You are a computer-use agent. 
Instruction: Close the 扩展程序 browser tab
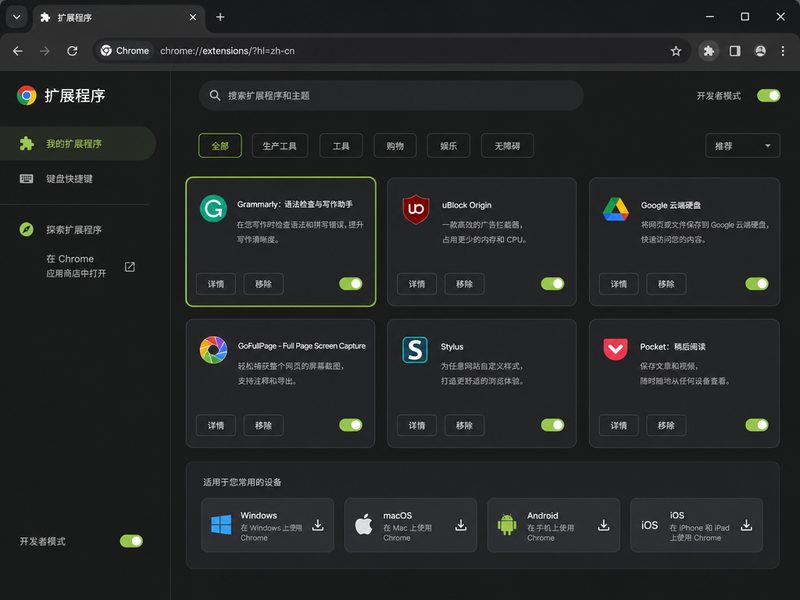(x=193, y=17)
